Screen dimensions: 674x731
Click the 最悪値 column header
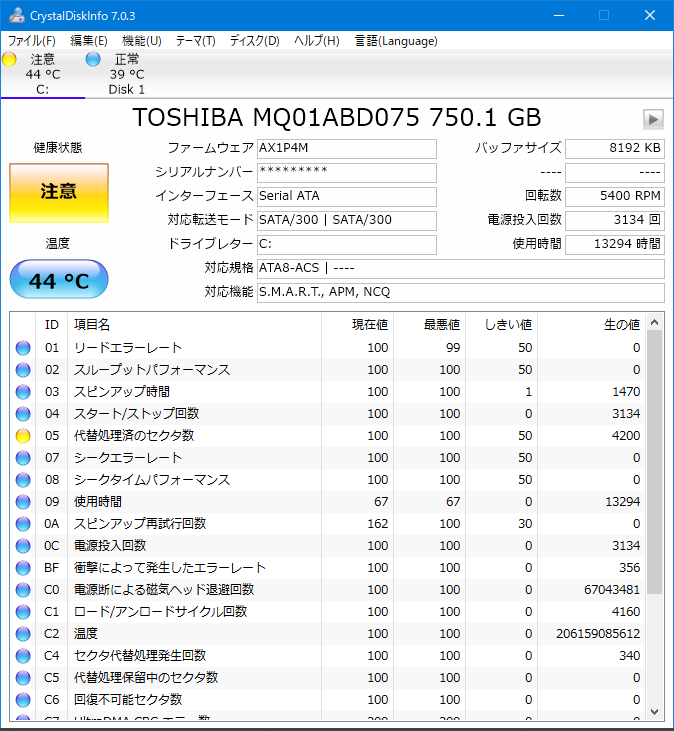click(429, 324)
